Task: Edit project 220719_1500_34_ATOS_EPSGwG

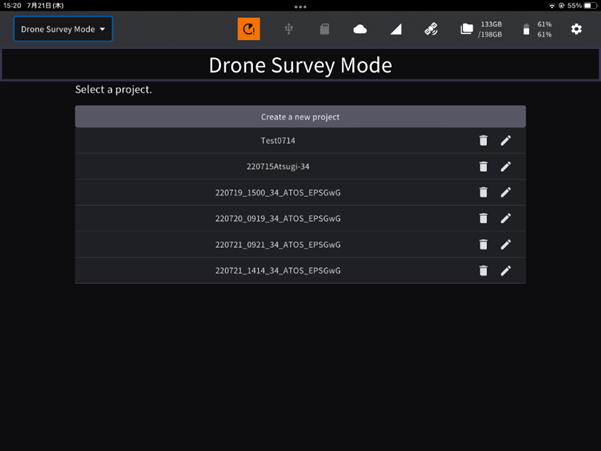Action: point(506,192)
